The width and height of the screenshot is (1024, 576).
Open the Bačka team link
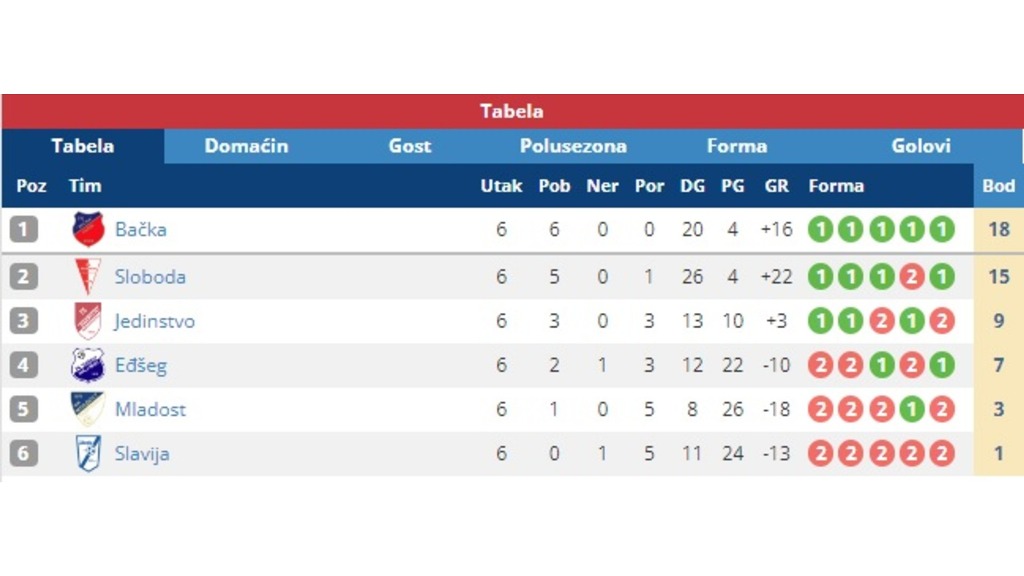140,229
